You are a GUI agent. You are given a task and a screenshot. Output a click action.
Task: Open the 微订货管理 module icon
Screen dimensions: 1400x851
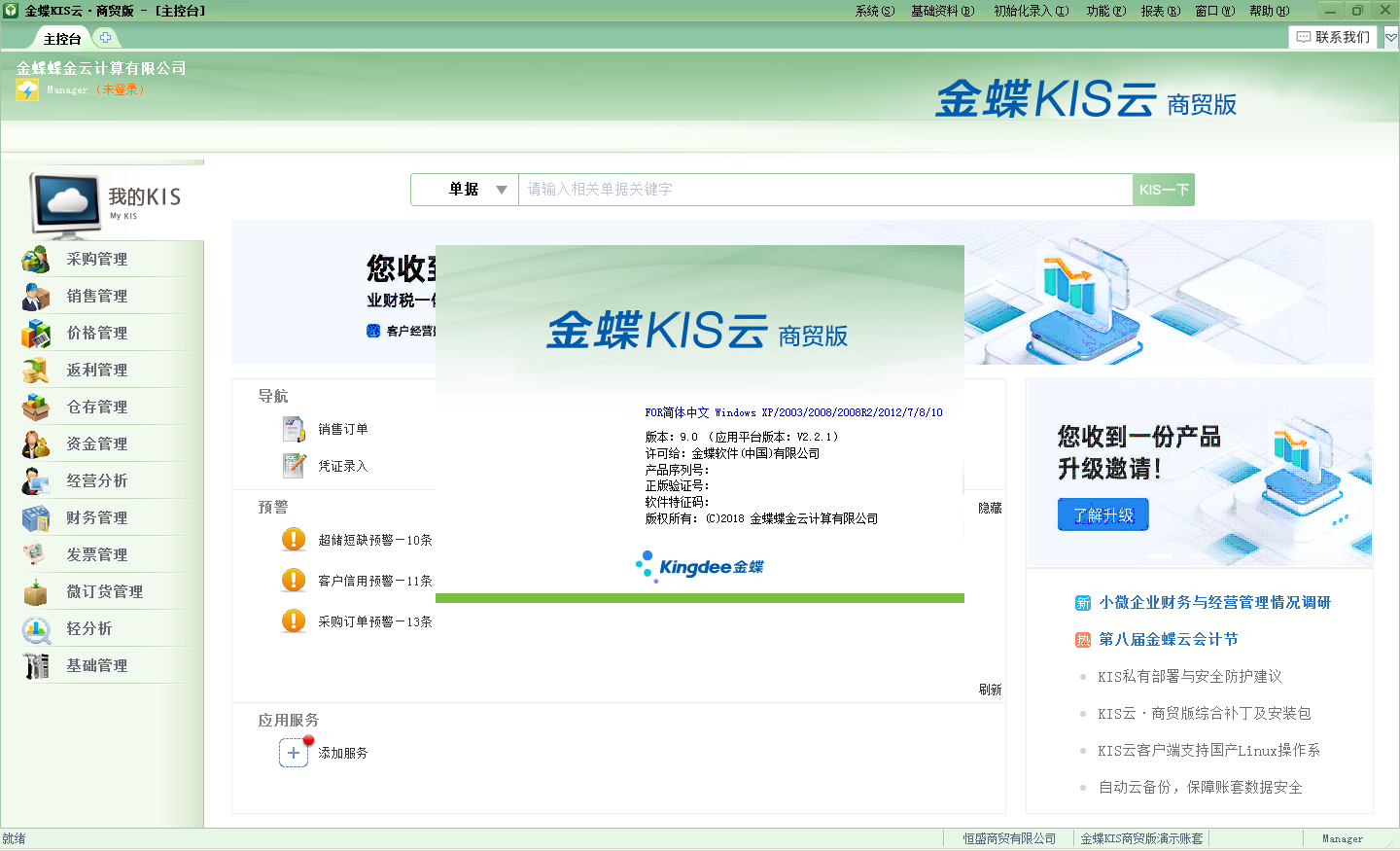point(36,592)
